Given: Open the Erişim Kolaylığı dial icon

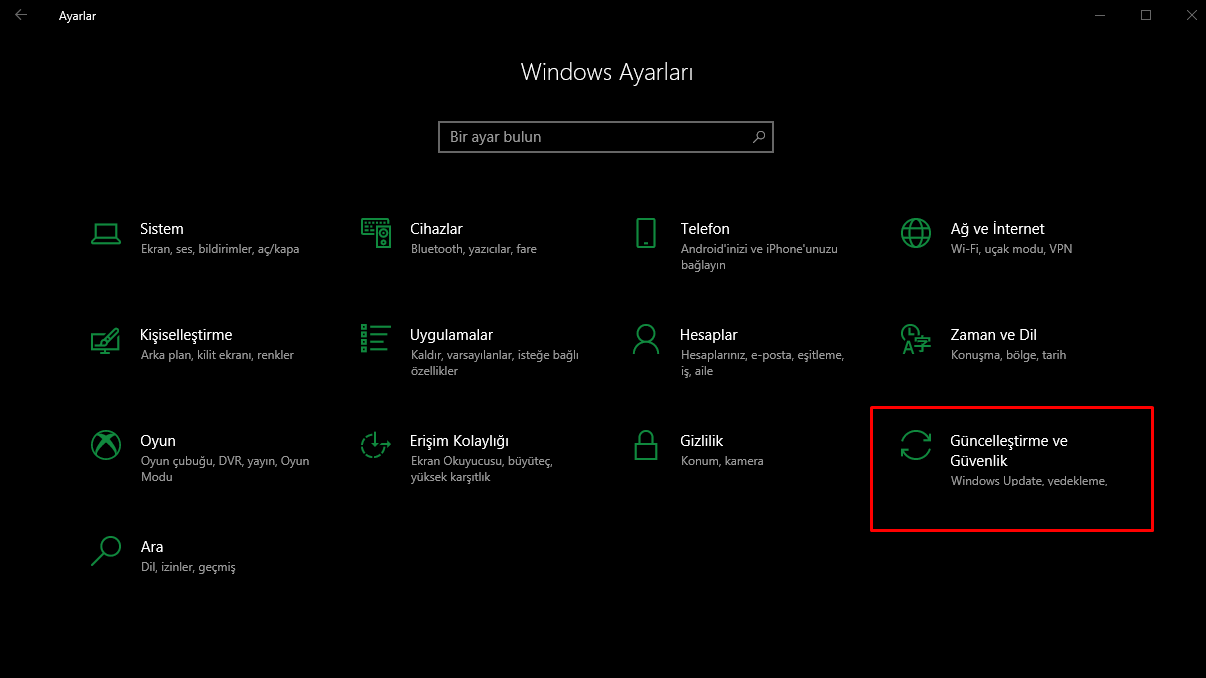Looking at the screenshot, I should (376, 445).
